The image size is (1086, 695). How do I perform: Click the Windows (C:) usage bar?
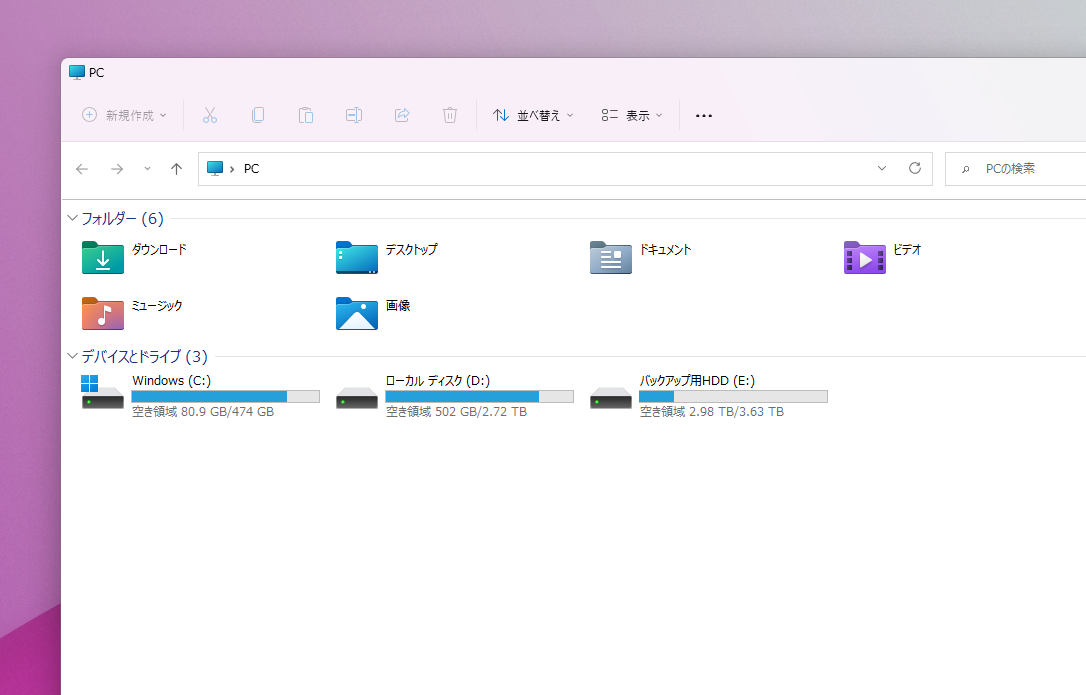coord(226,396)
